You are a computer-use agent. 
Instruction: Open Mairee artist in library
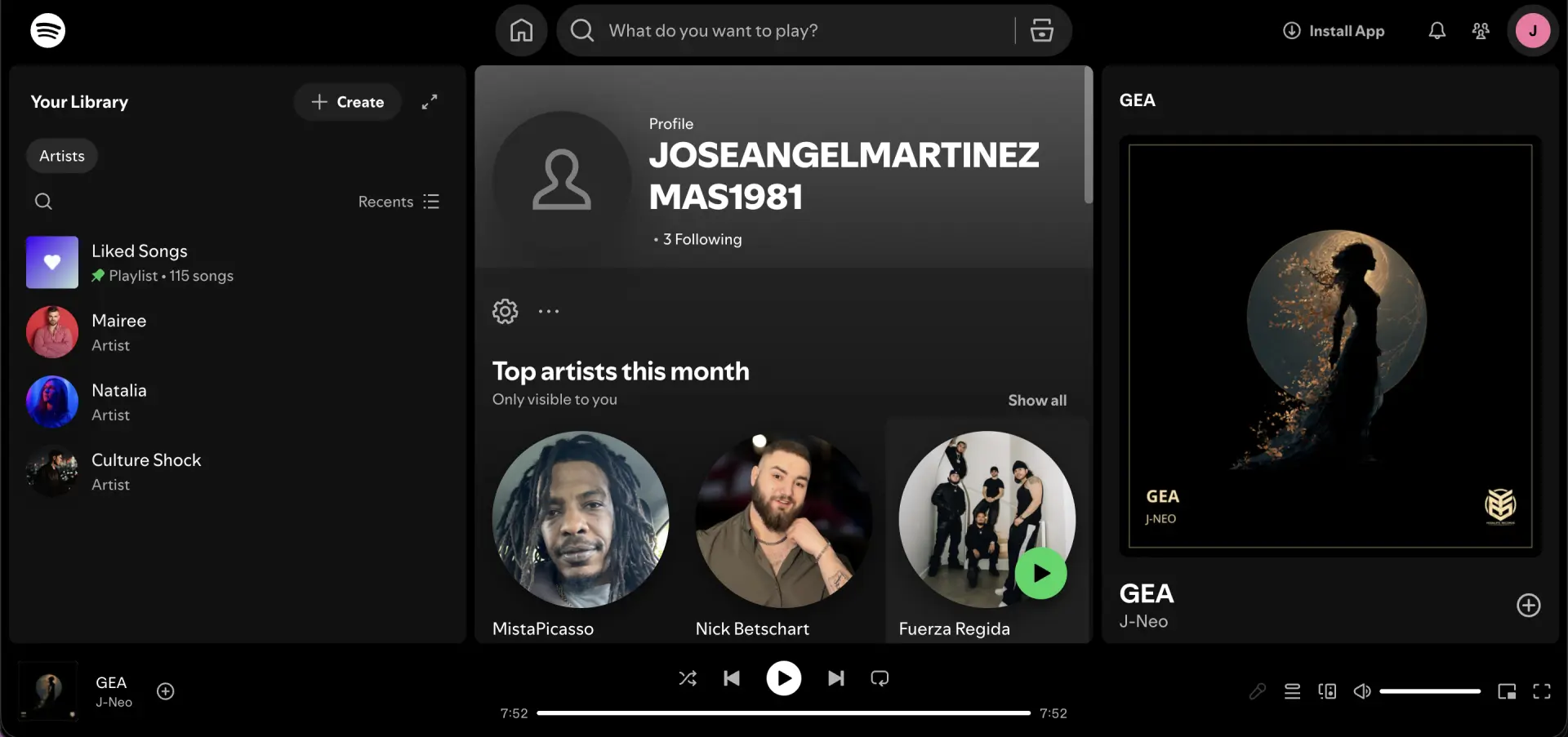tap(237, 332)
